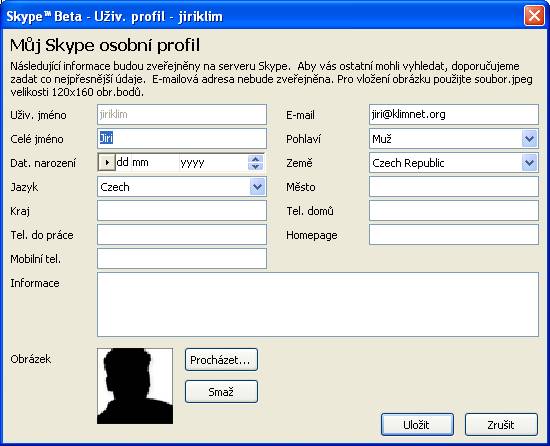Click the birth date spinner up arrow
The image size is (550, 446).
click(255, 159)
